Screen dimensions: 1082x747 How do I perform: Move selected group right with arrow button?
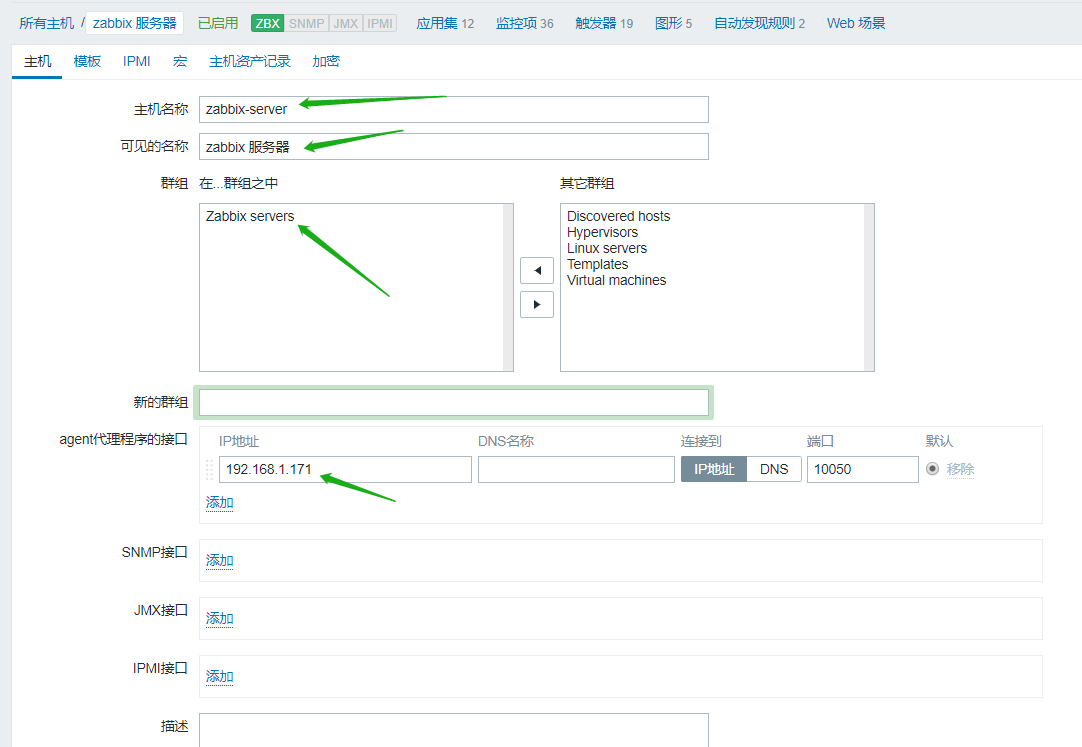(x=537, y=304)
